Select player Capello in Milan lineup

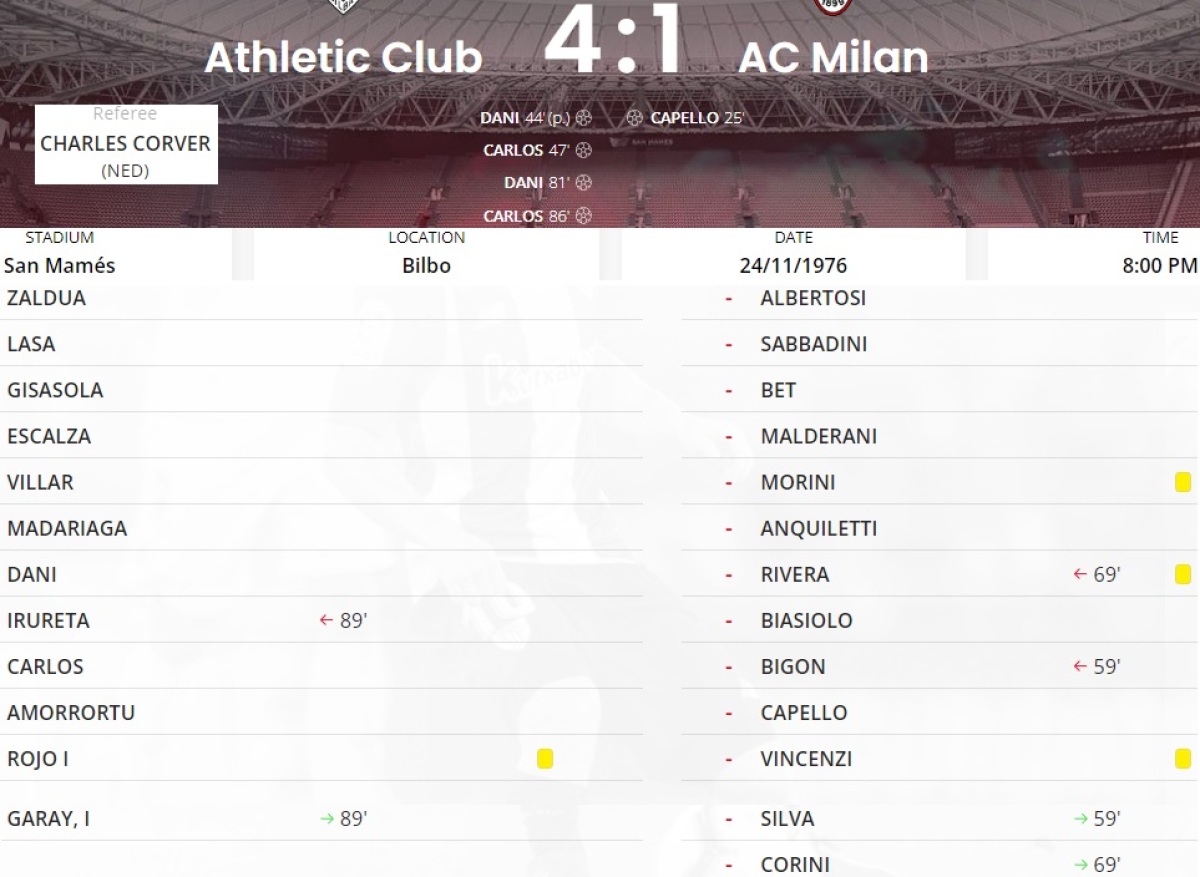(x=803, y=713)
